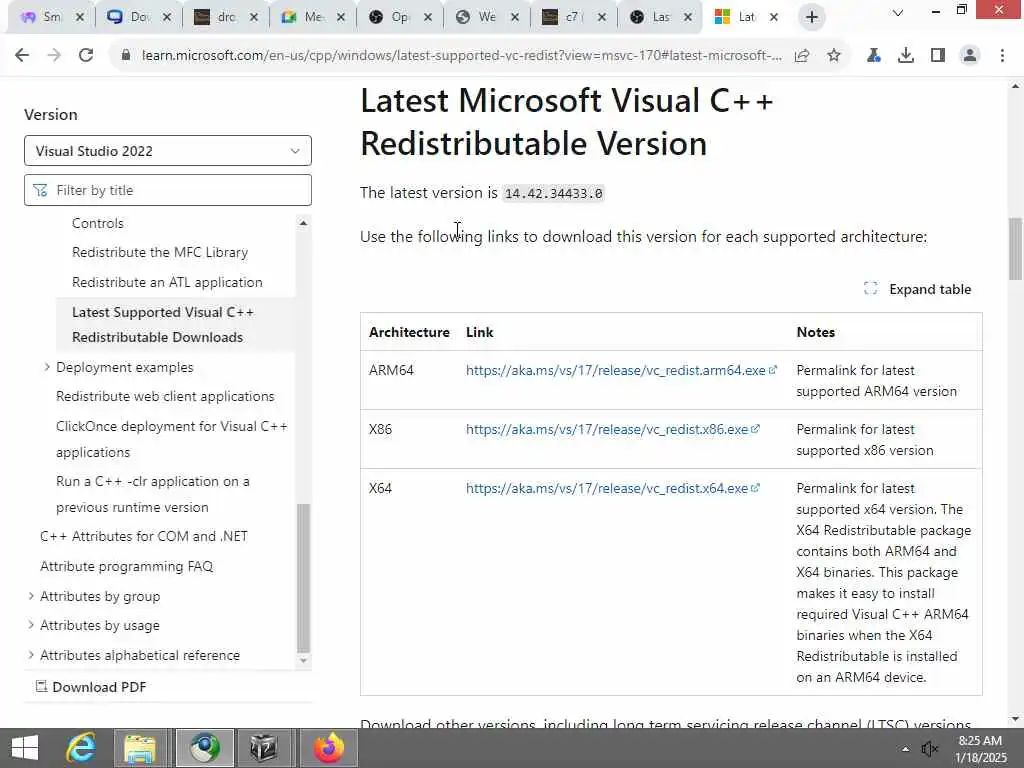Click the Filter by title field

[x=168, y=190]
